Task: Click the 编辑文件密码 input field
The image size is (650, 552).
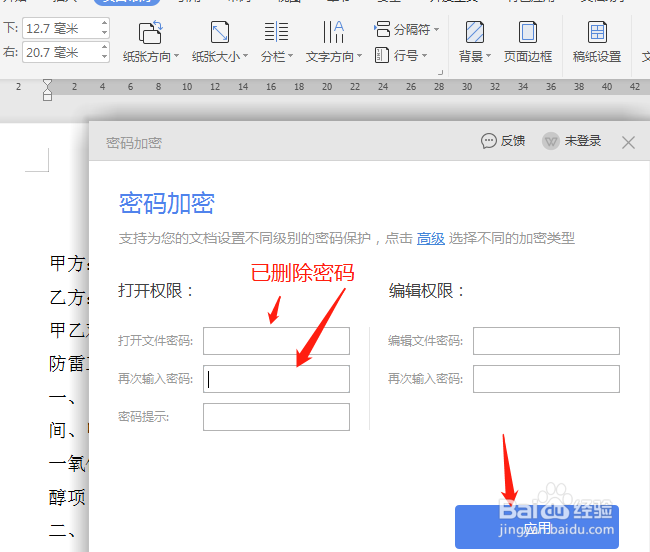Action: pyautogui.click(x=546, y=341)
